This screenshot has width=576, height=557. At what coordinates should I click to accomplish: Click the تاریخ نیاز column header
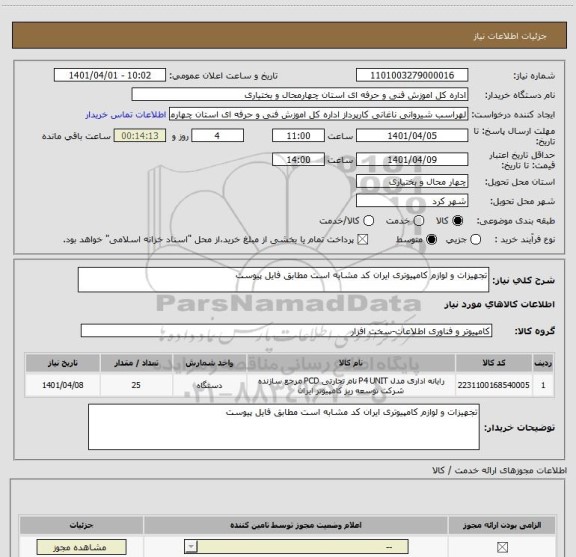(x=62, y=363)
